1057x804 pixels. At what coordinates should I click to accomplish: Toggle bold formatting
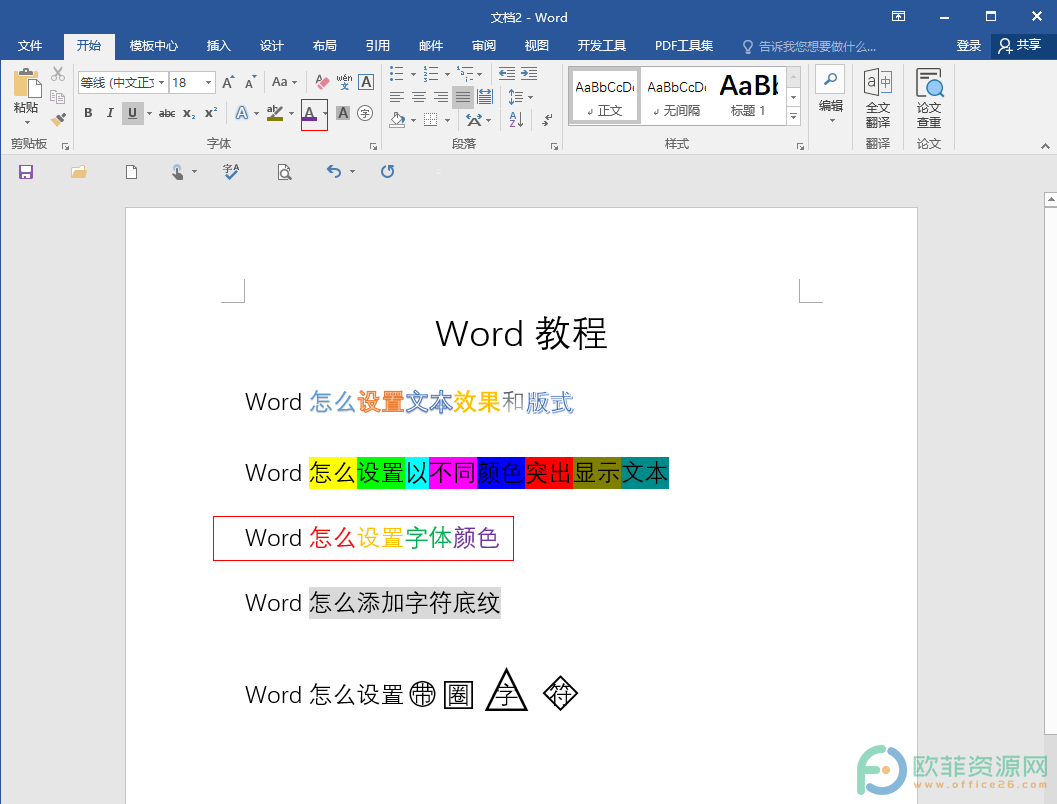pyautogui.click(x=88, y=113)
